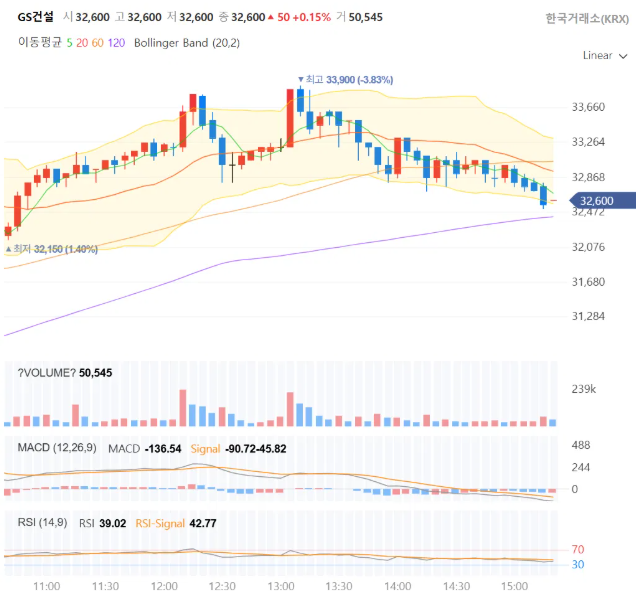Toggle the 60-period moving average

(97, 43)
